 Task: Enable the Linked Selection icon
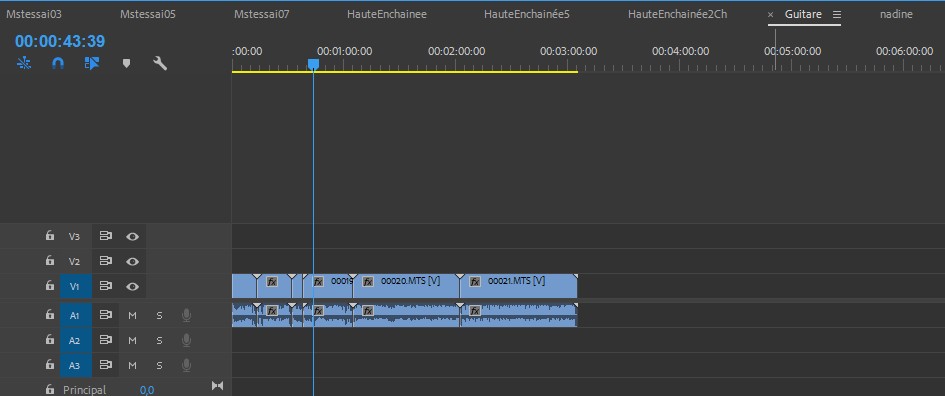point(92,63)
